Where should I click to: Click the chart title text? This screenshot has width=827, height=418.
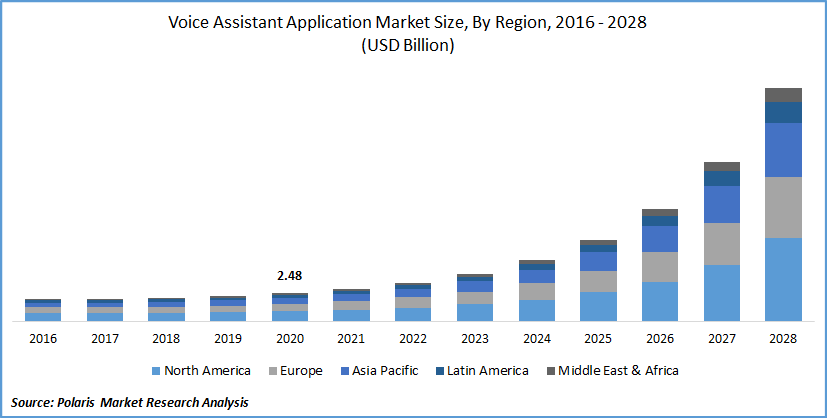point(407,23)
